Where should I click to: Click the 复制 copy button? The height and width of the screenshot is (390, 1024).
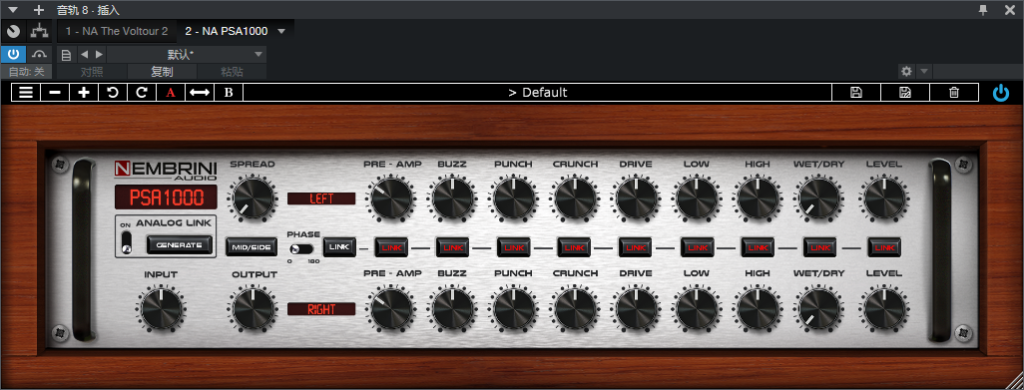pyautogui.click(x=162, y=72)
